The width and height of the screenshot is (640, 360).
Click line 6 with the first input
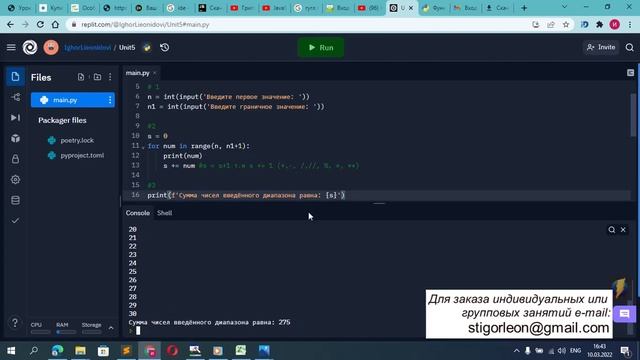pyautogui.click(x=229, y=97)
